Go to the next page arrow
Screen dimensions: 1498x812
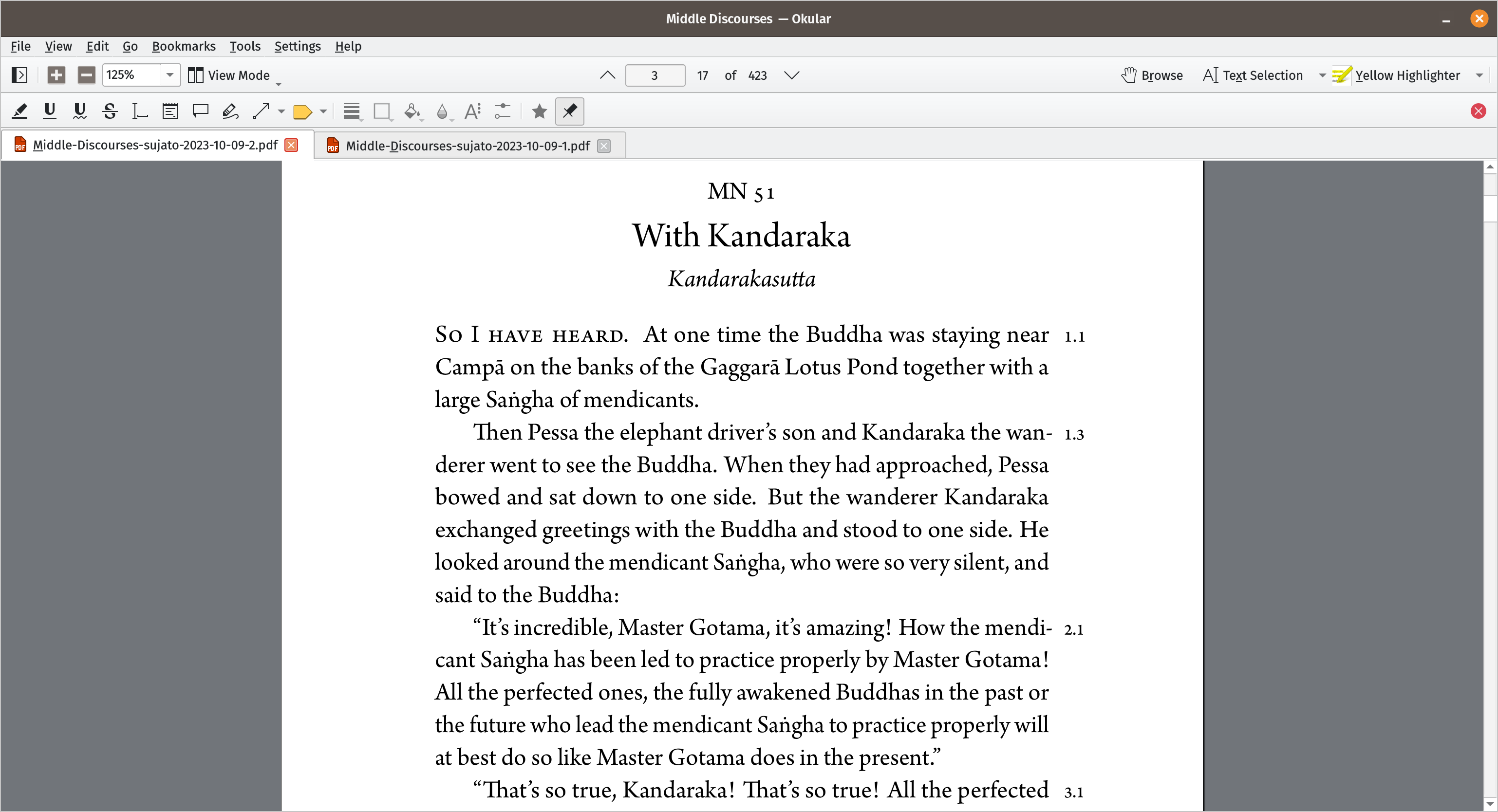(791, 75)
